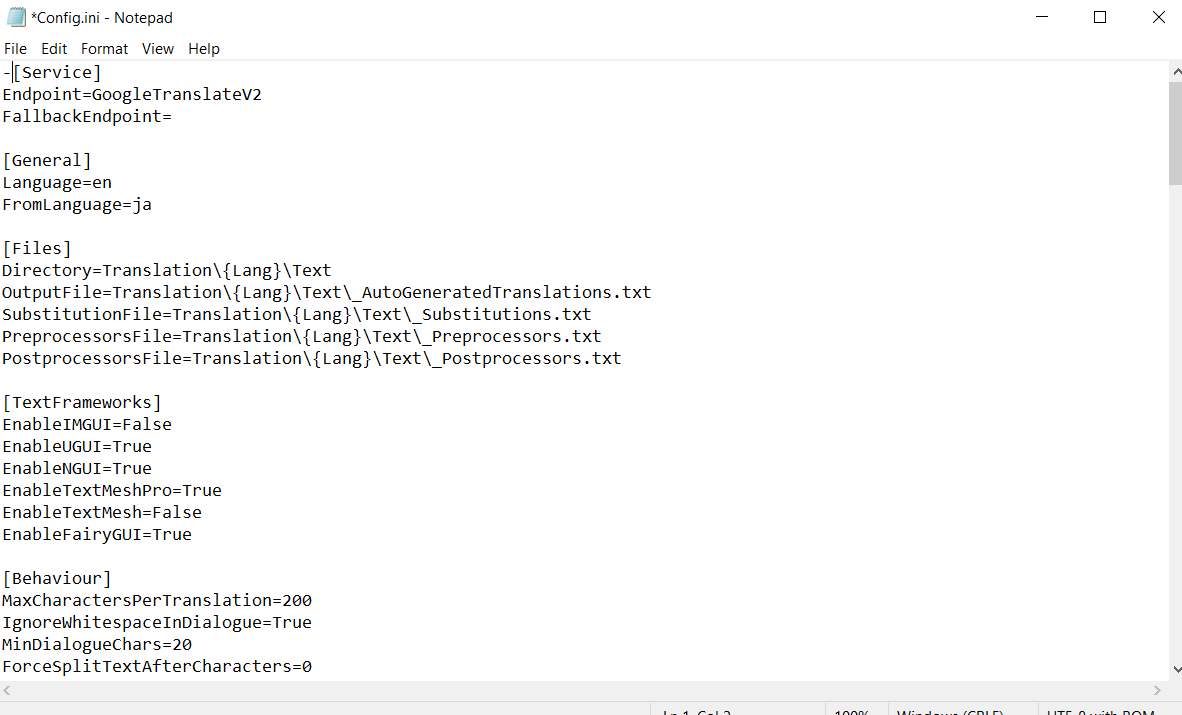Click the Notepad app icon in title bar
Viewport: 1182px width, 715px height.
tap(16, 17)
